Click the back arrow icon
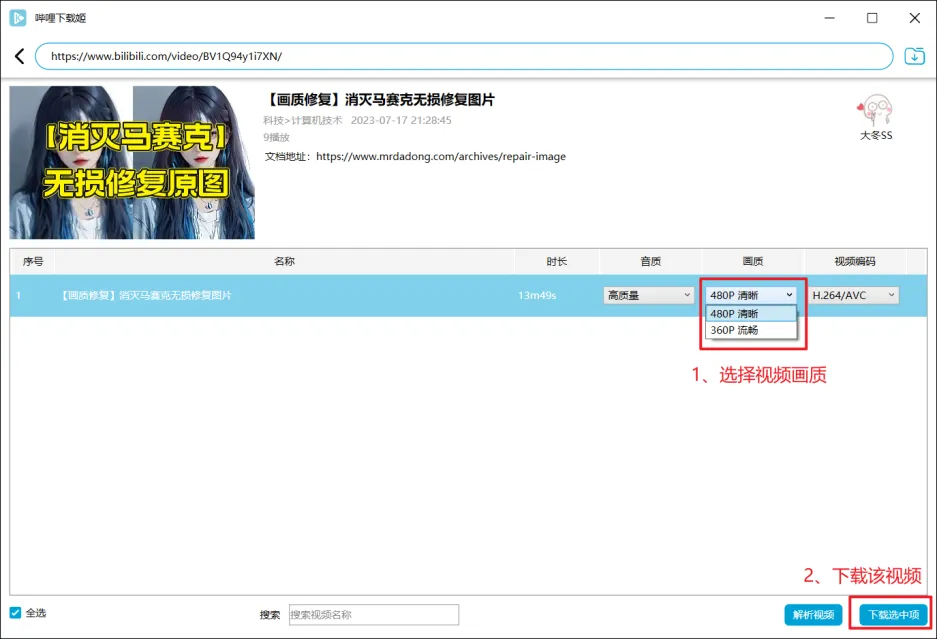The width and height of the screenshot is (937, 639). coord(19,57)
